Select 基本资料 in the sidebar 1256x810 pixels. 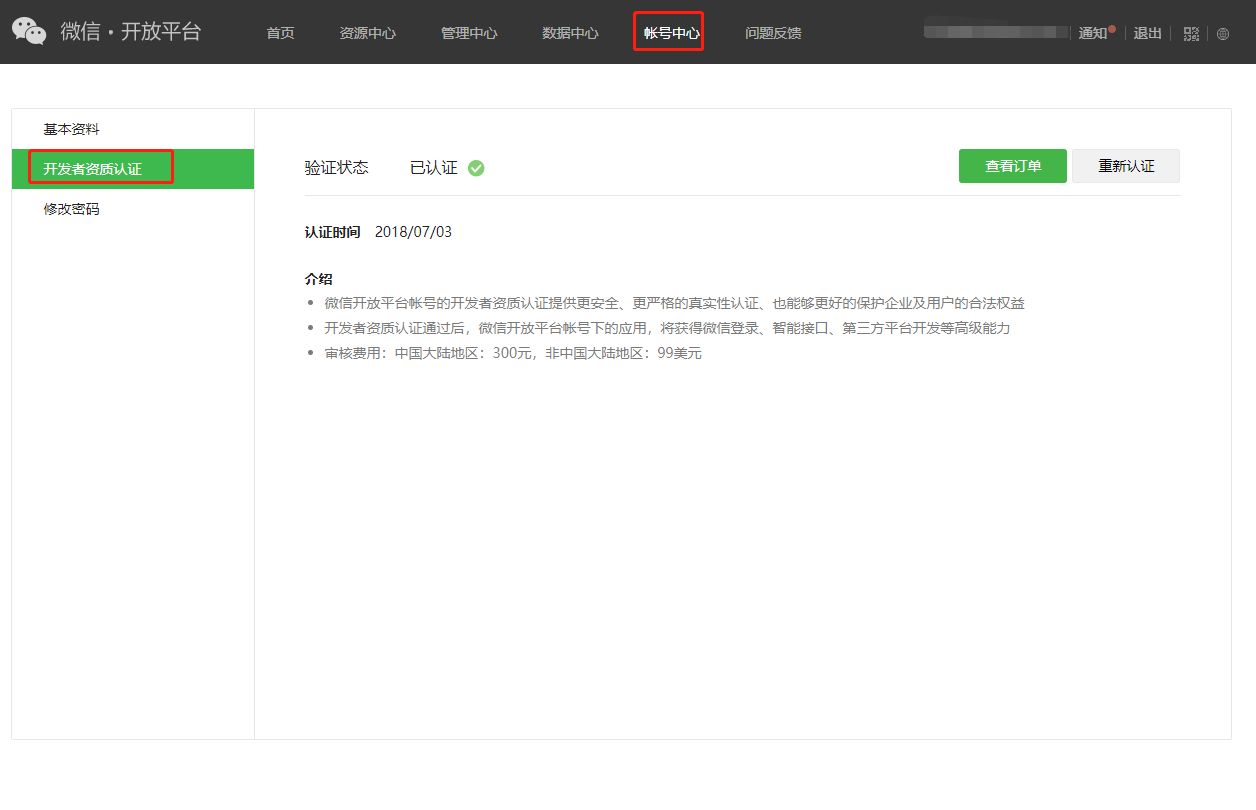coord(133,129)
